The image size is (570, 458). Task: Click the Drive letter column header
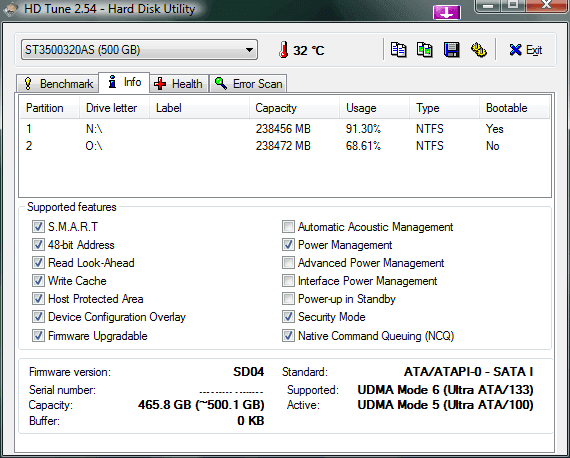115,108
